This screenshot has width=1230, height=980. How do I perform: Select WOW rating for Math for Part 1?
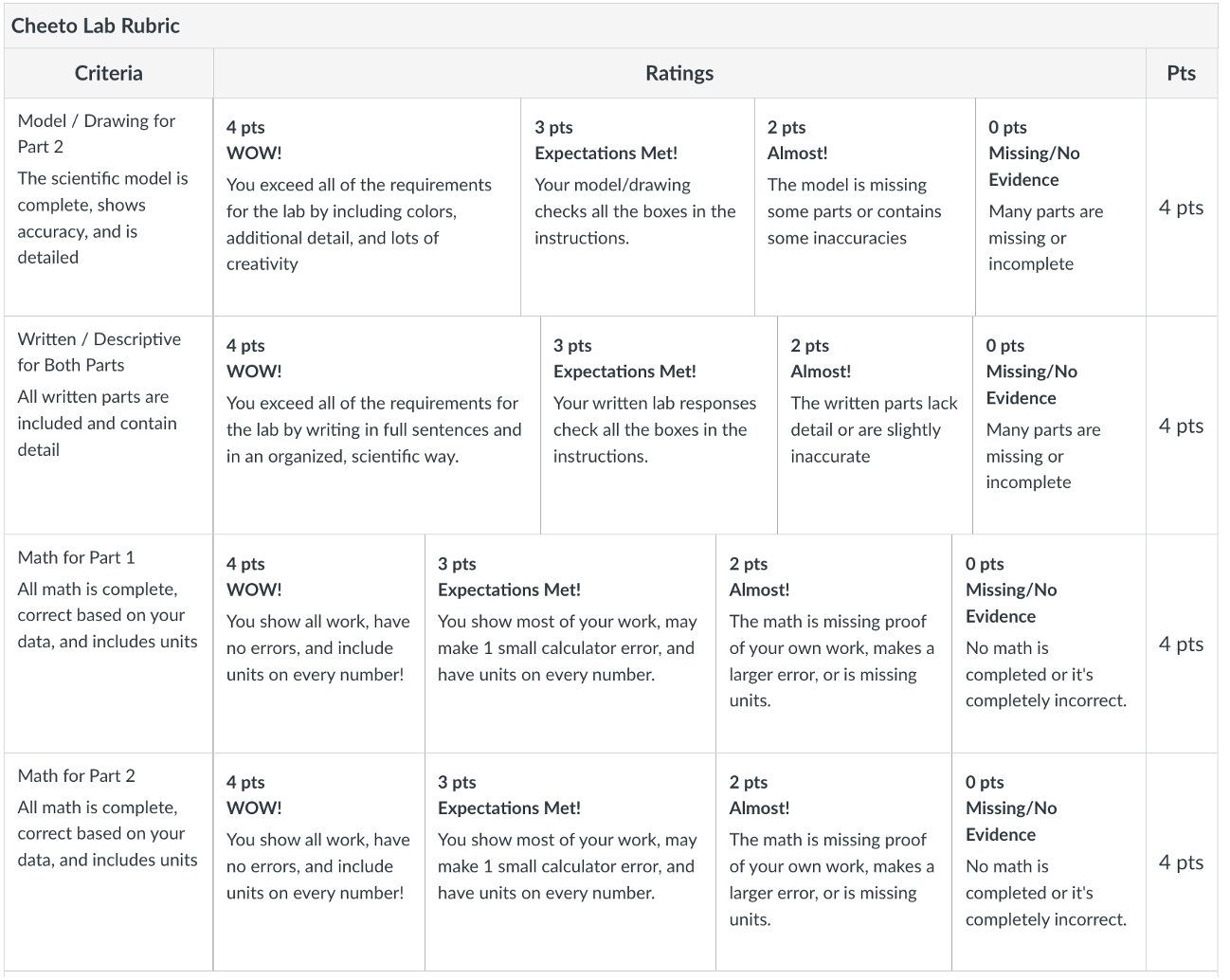318,644
